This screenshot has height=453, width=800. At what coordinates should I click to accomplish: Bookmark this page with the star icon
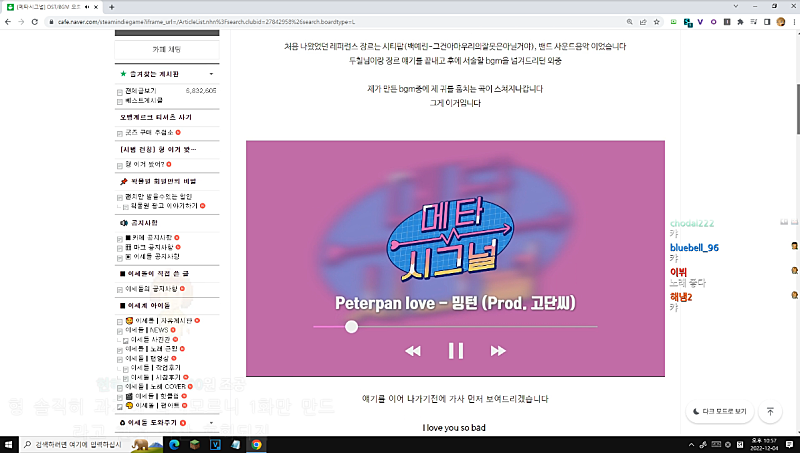click(x=657, y=22)
